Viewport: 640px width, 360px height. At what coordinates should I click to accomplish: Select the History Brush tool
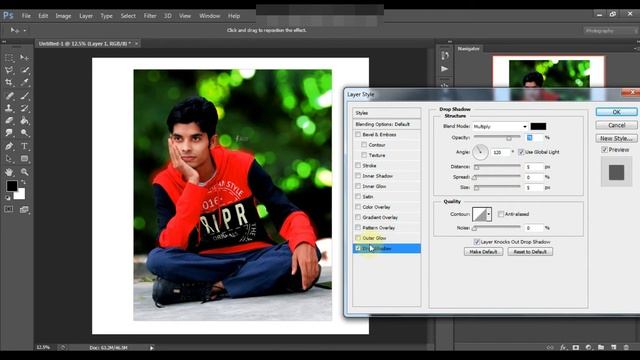tap(24, 109)
